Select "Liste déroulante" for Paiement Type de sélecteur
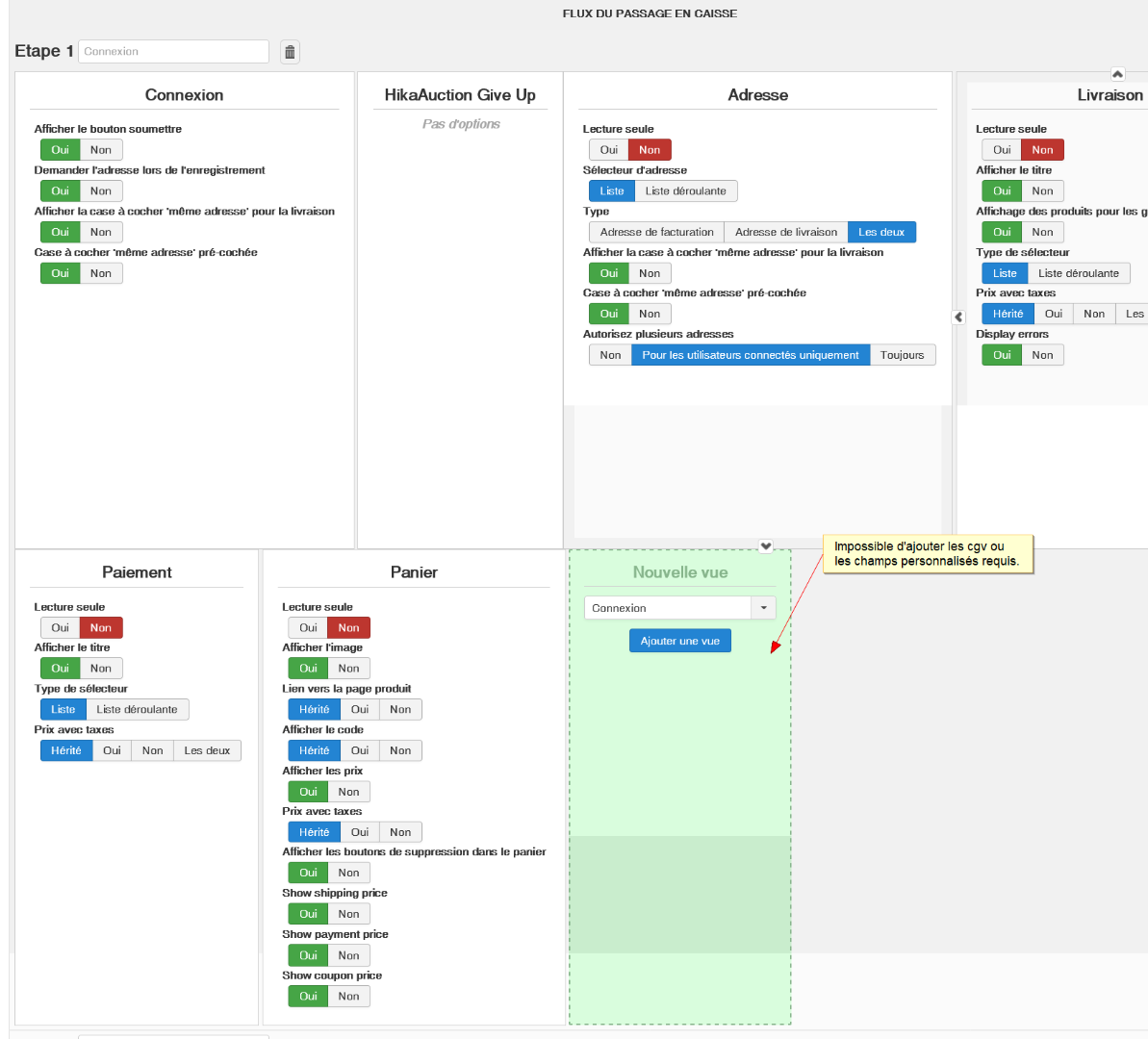 pyautogui.click(x=137, y=709)
